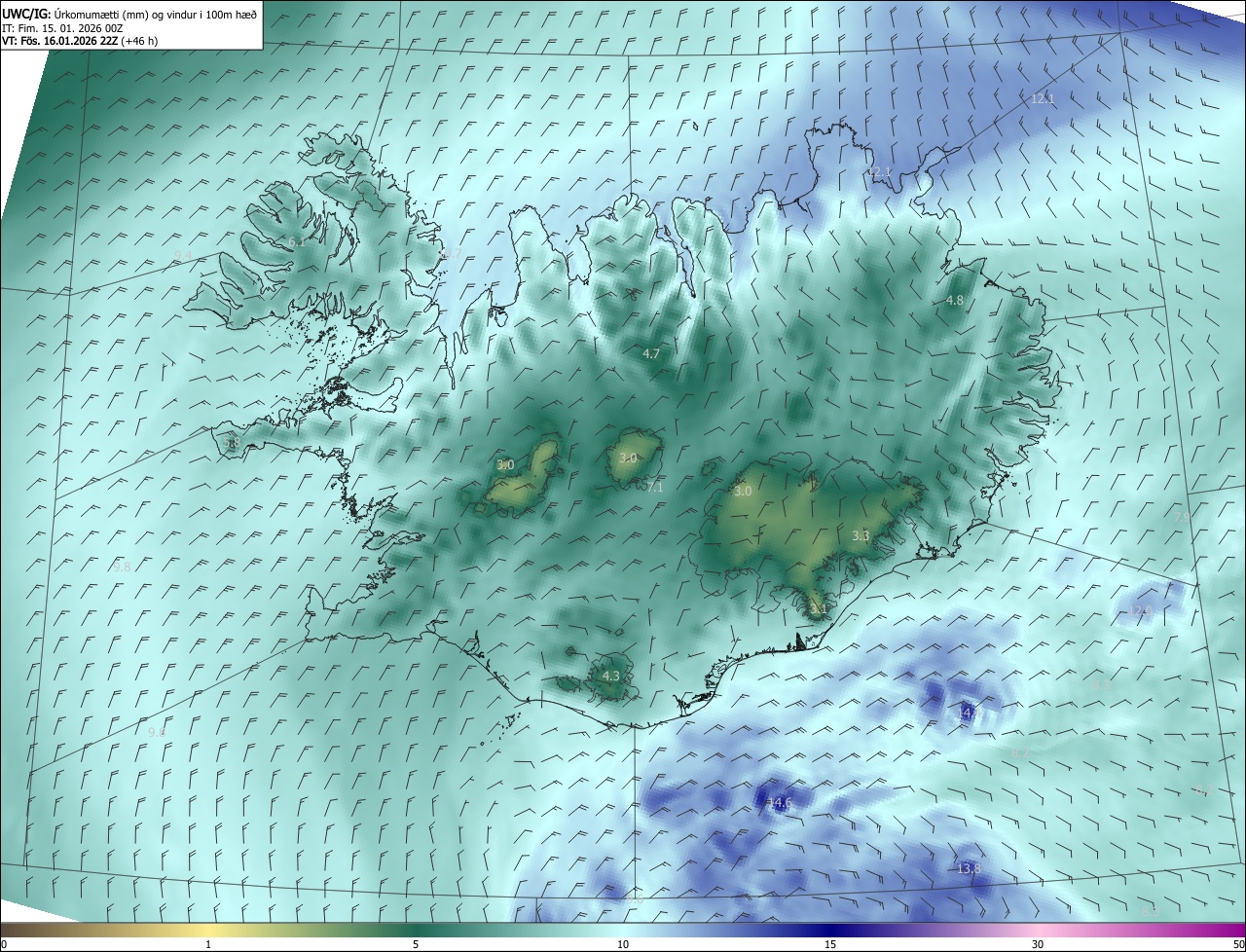Click the 0 tick label on the colour scale

(x=4, y=944)
